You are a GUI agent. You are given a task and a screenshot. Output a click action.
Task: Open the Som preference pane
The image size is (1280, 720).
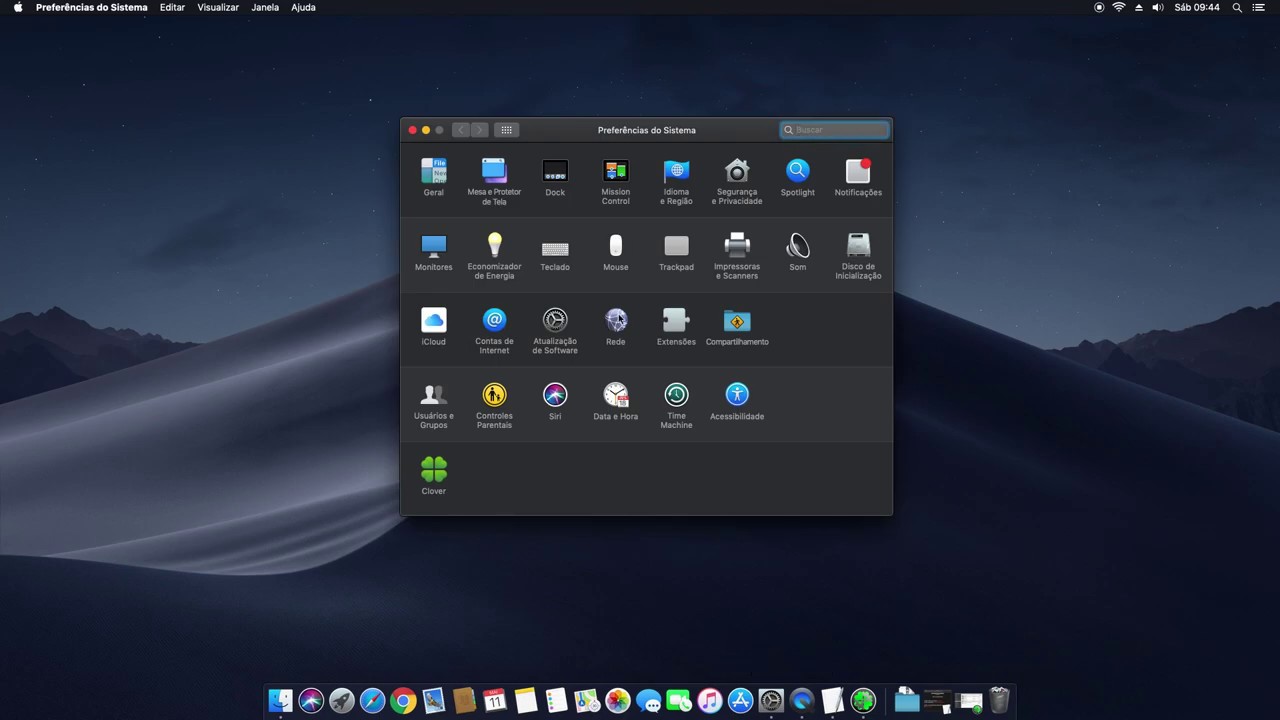(797, 252)
